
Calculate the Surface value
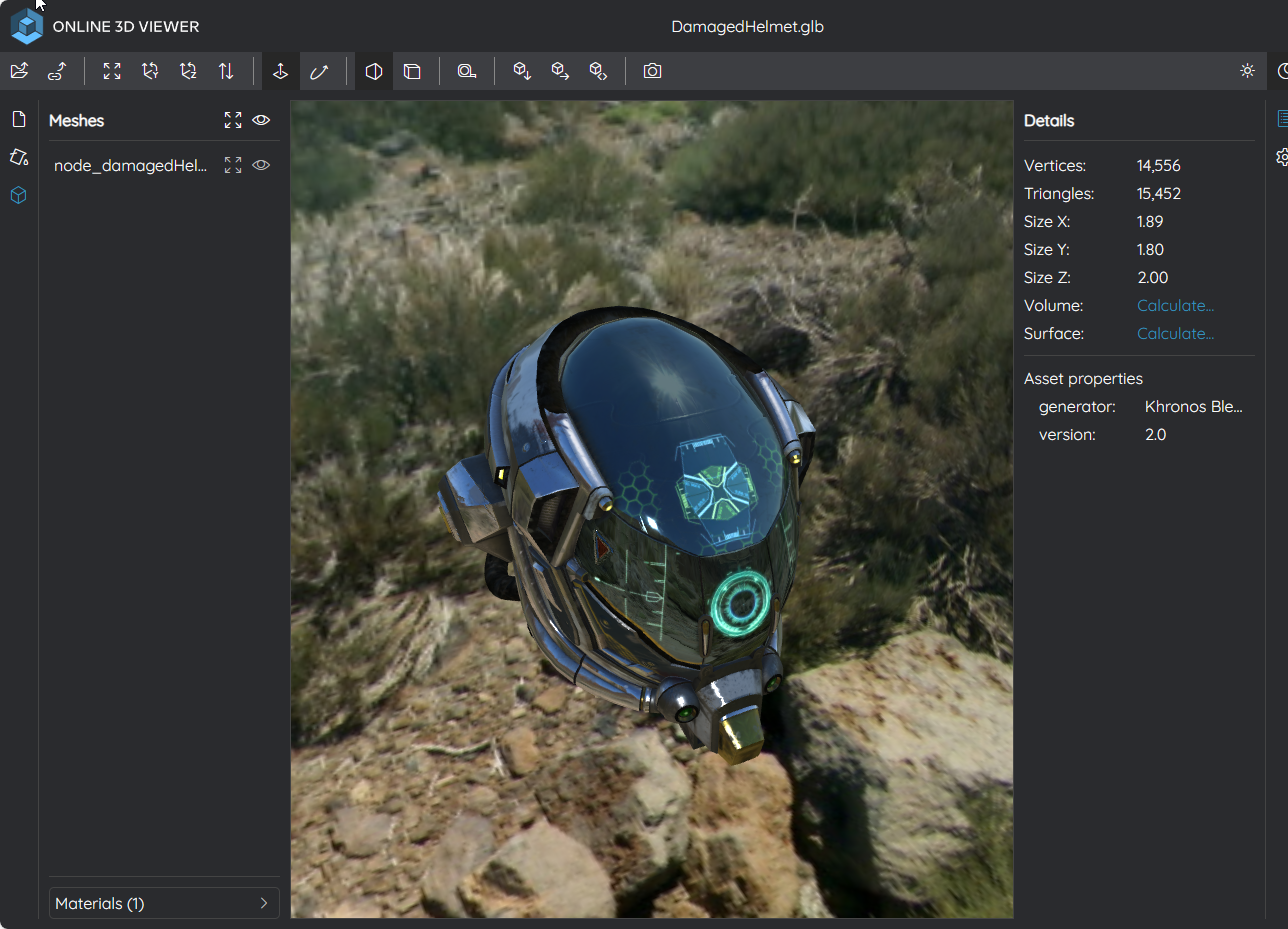1175,334
